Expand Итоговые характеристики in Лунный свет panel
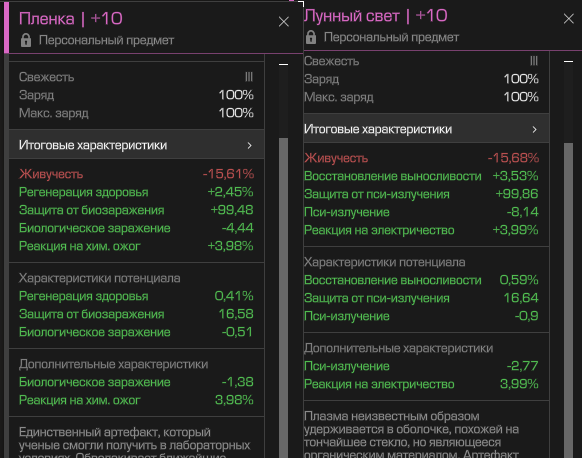The image size is (582, 458). [x=426, y=129]
